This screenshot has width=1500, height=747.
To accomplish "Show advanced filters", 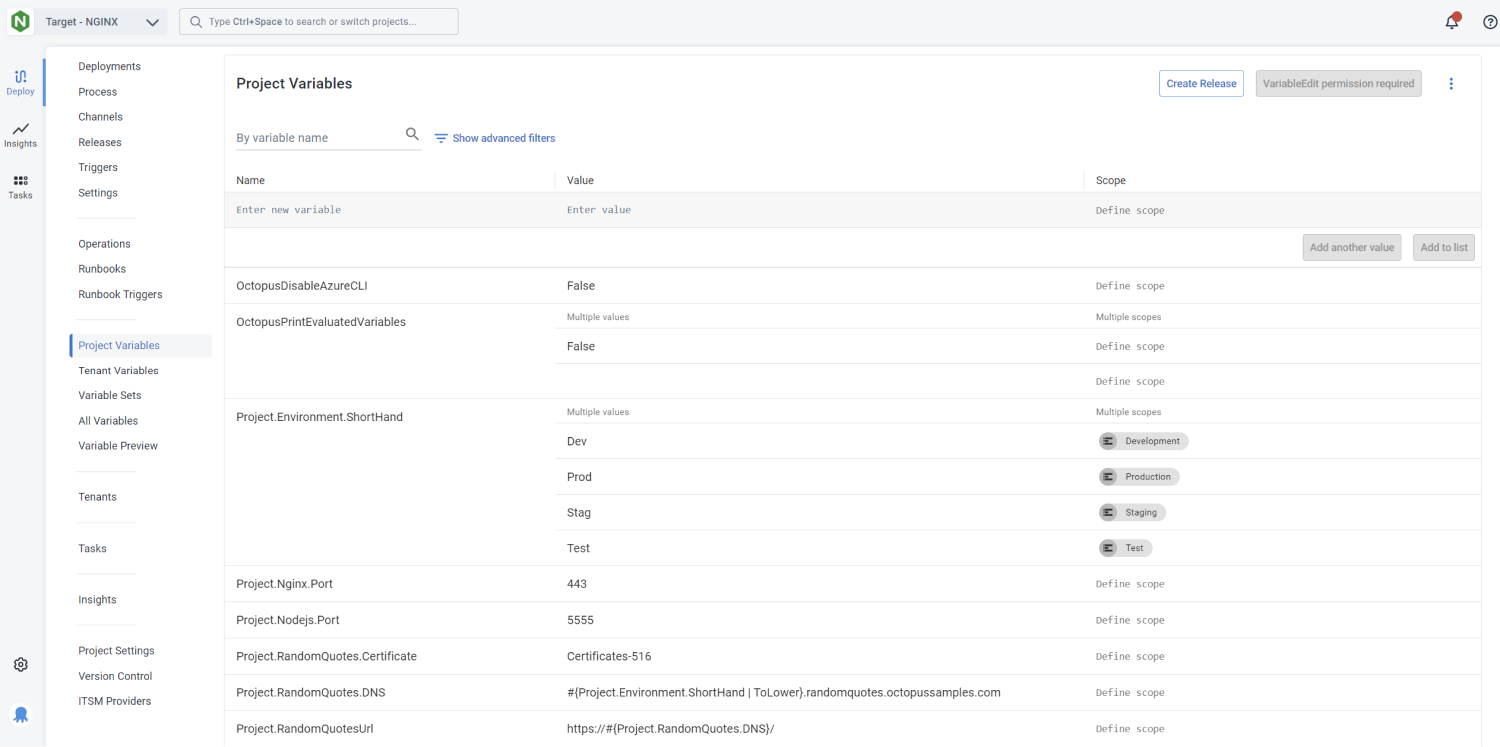I will click(x=494, y=138).
